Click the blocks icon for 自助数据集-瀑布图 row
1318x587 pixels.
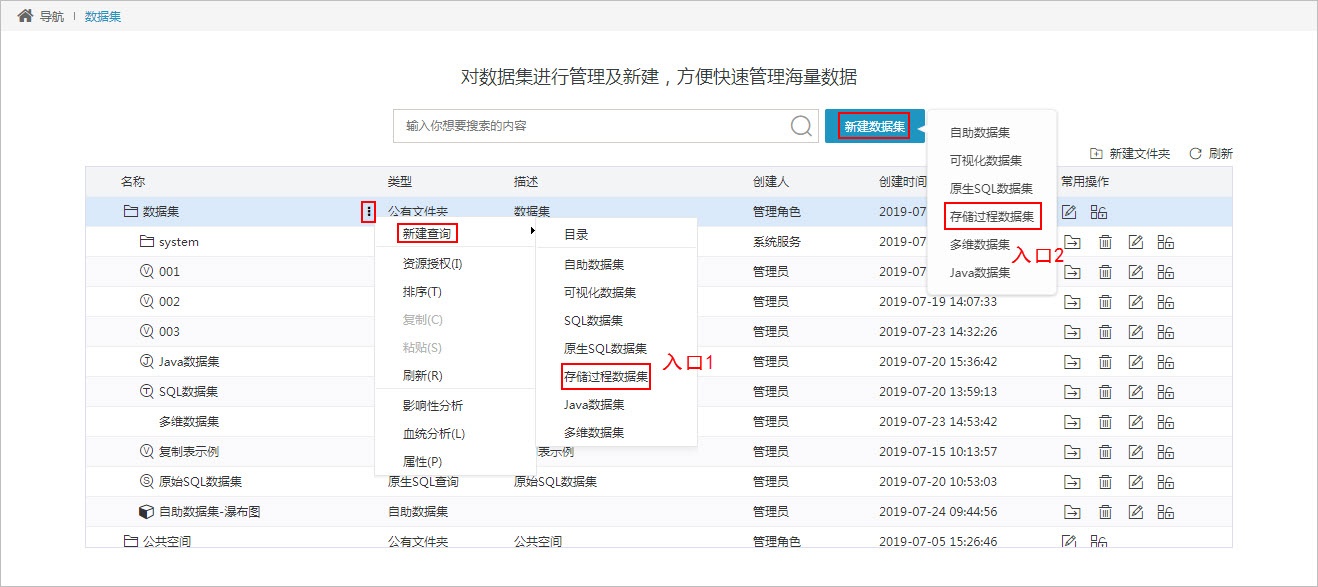click(x=1165, y=512)
